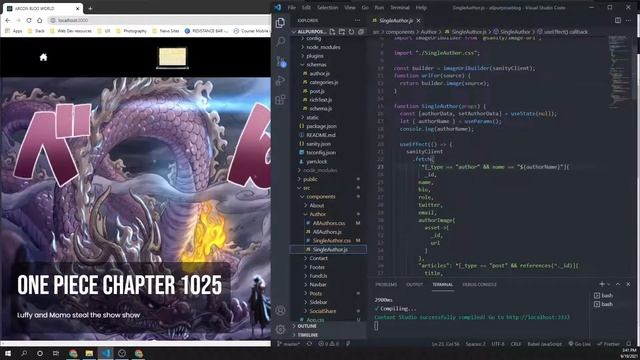
Task: Click the Photography bookmark folder in browser
Action: [131, 31]
